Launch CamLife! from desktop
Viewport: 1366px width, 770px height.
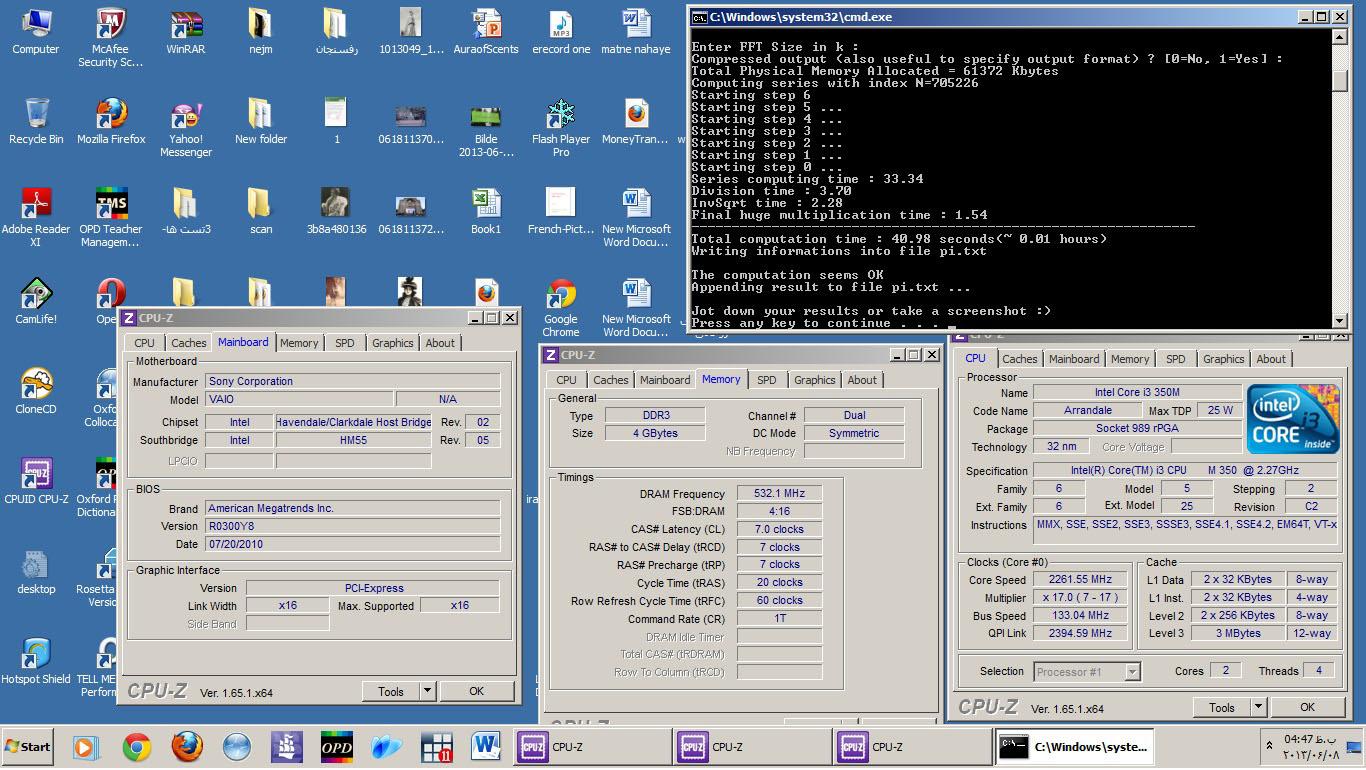click(x=36, y=302)
